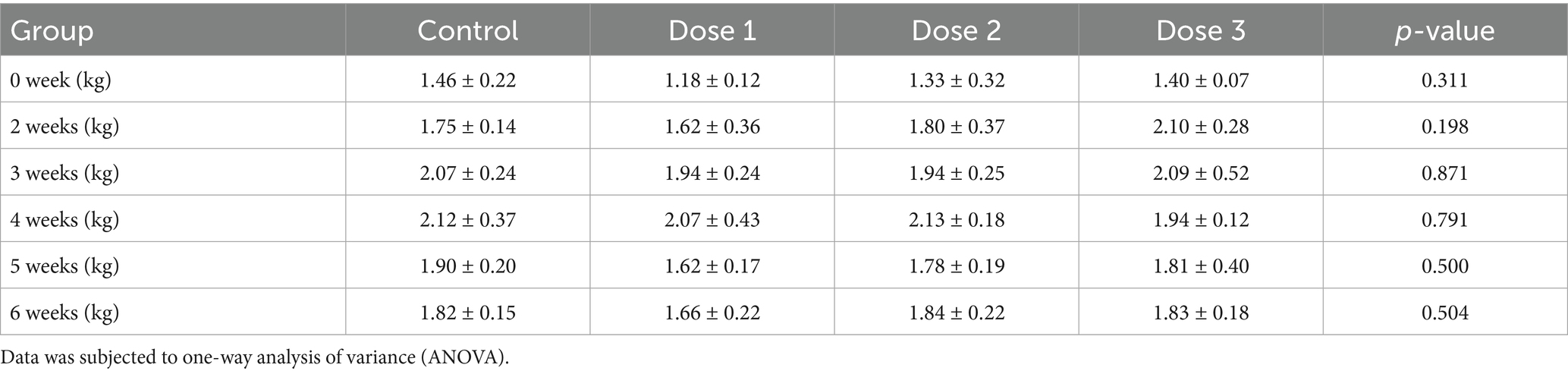The width and height of the screenshot is (1568, 374).
Task: Click the Dose 3 value 2.10 ± 0.28
Action: [1201, 126]
